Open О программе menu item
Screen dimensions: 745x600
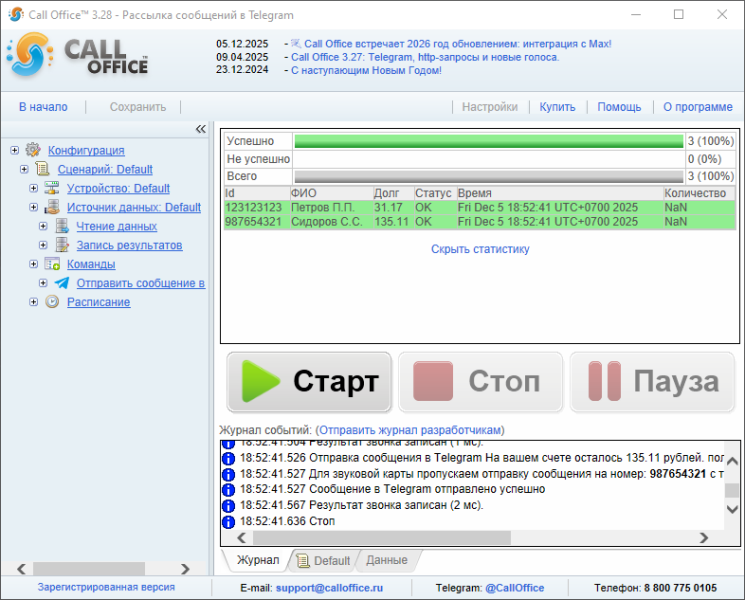698,107
